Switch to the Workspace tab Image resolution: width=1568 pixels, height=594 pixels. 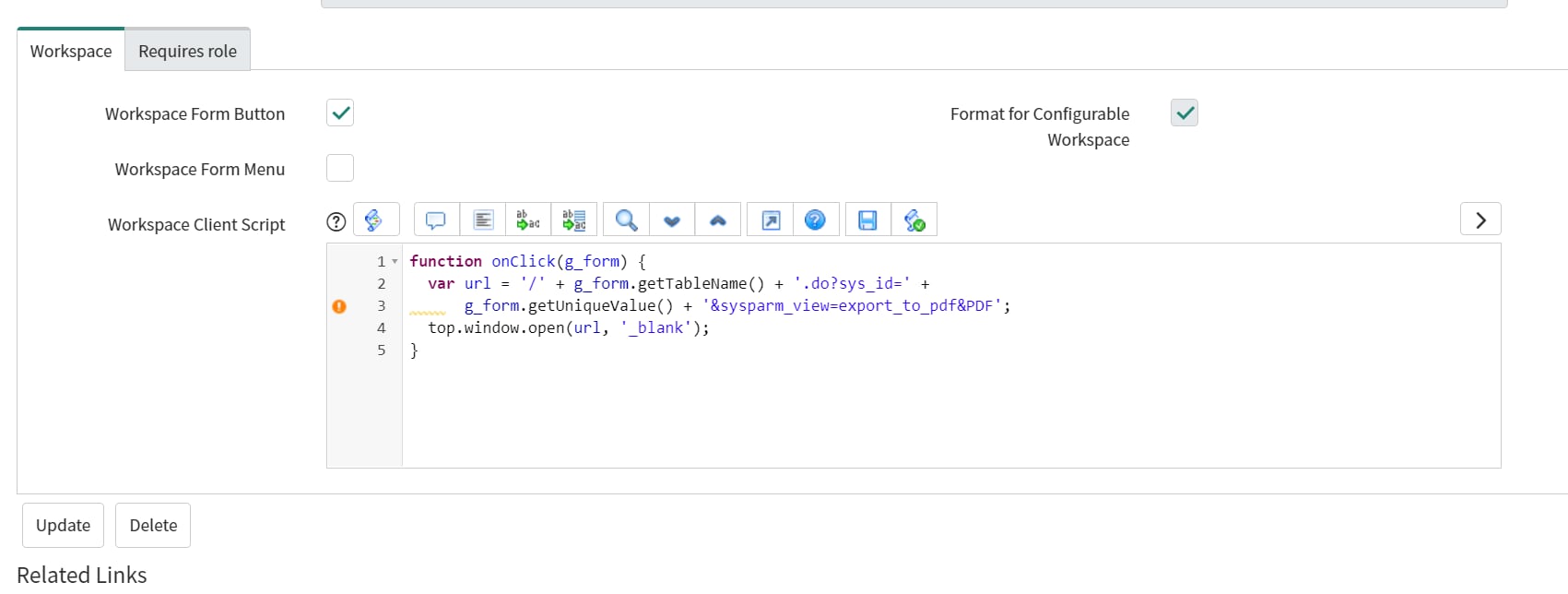click(71, 51)
